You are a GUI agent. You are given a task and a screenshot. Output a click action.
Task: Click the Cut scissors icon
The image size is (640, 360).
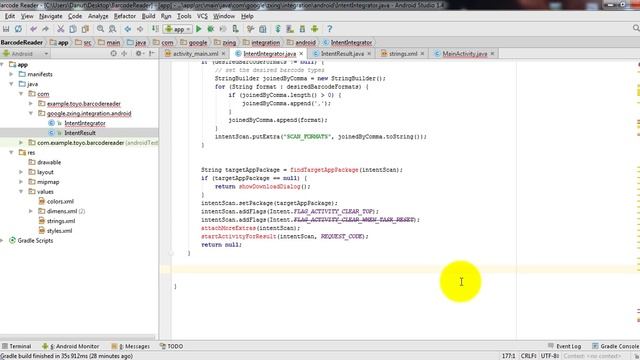click(x=60, y=29)
